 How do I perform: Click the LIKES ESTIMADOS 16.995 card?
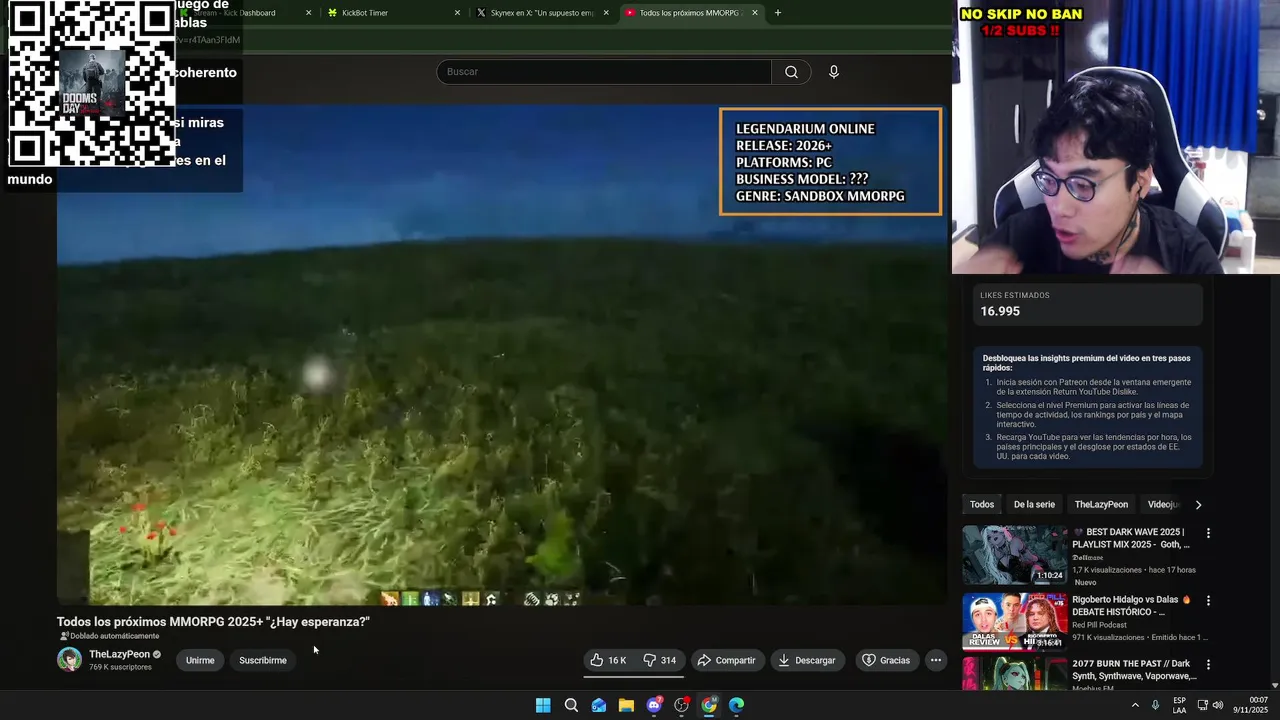(x=1088, y=304)
